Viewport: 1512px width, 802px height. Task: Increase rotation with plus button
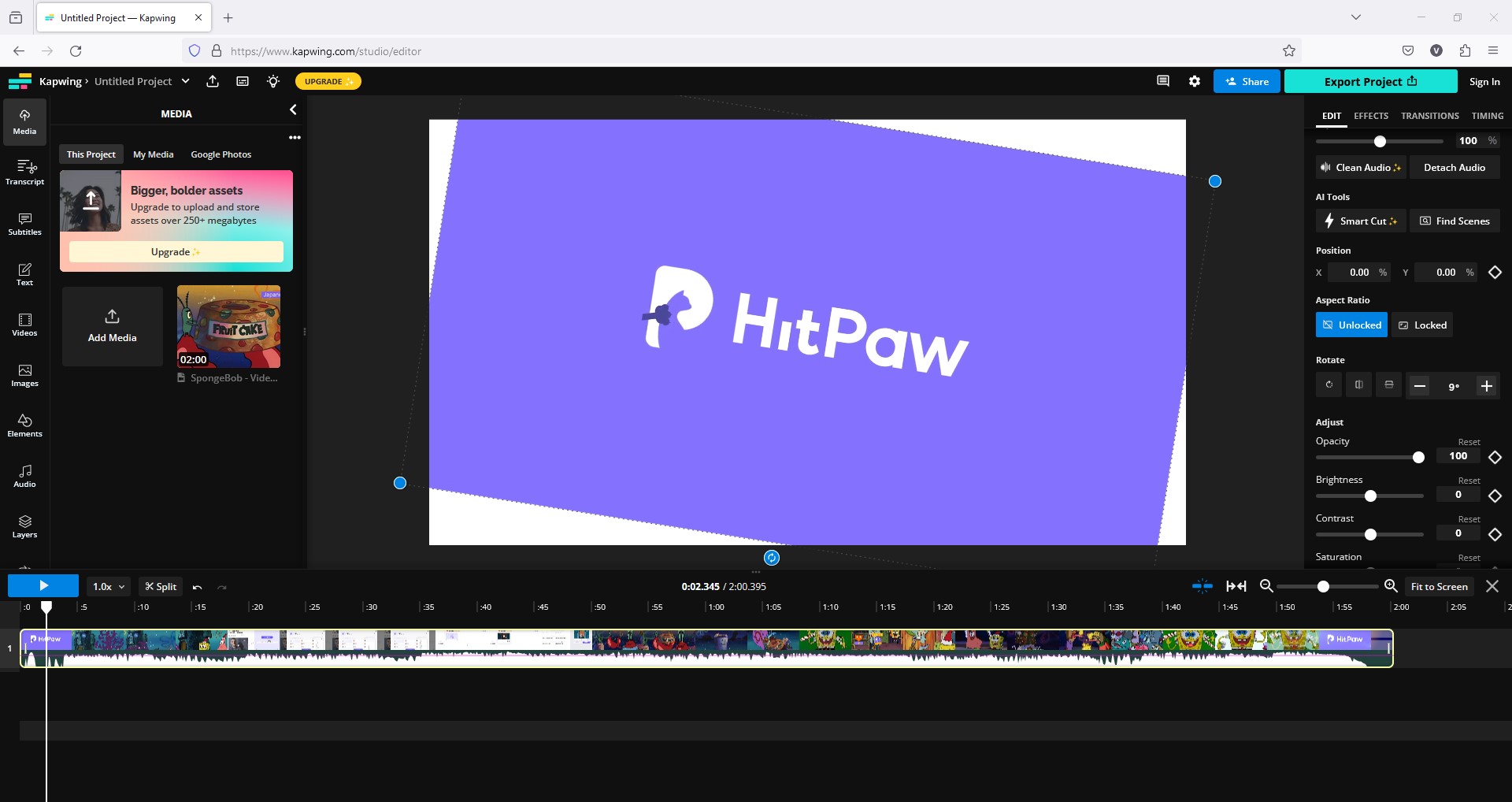tap(1487, 386)
